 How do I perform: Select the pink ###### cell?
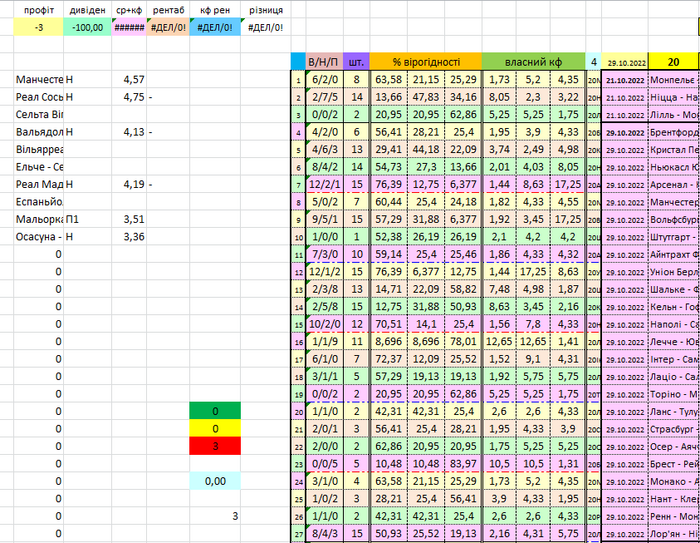pos(129,27)
